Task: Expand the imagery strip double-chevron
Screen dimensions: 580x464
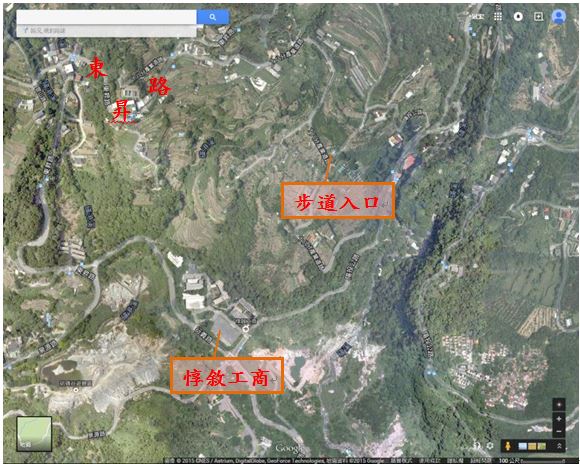Action: [x=559, y=446]
